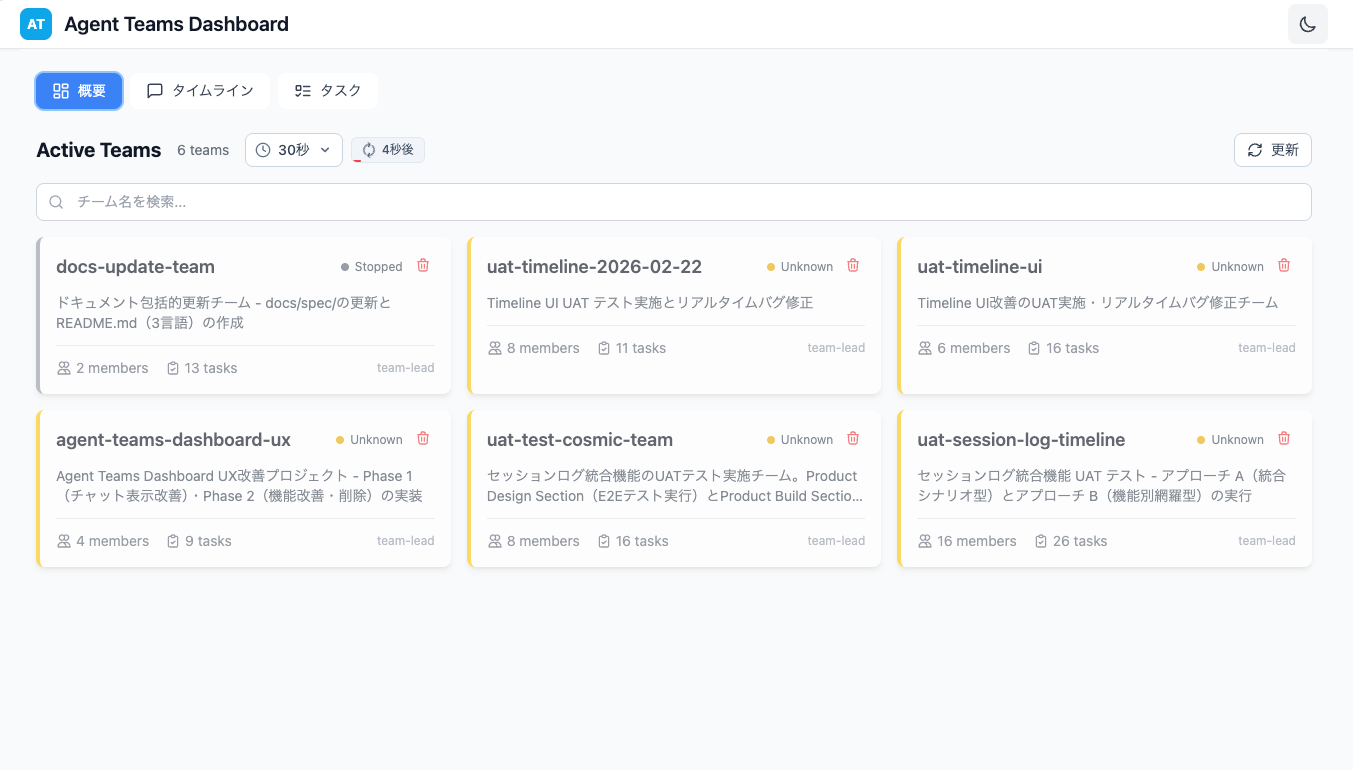Click the team-lead label on uat-test-cosmic-team
The image size is (1353, 770).
point(836,540)
